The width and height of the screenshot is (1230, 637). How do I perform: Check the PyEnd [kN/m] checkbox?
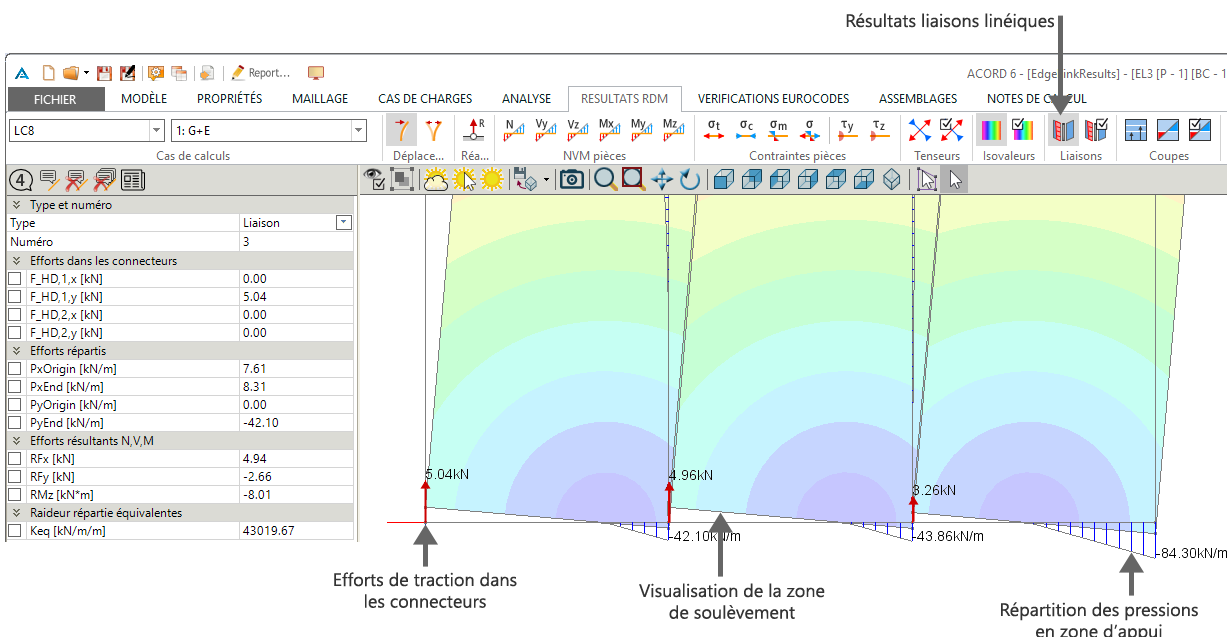click(15, 423)
